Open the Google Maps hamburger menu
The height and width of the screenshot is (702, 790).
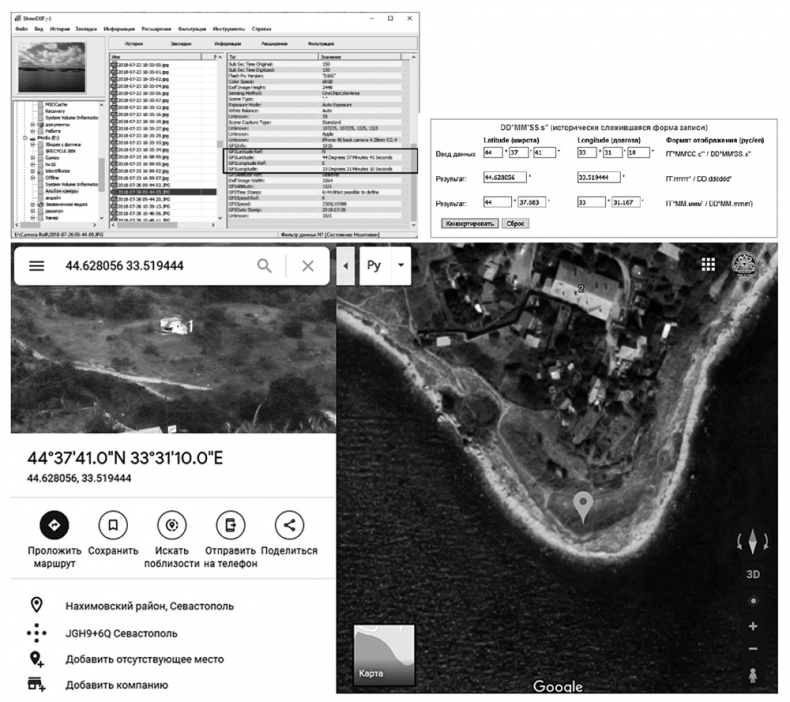click(x=37, y=266)
